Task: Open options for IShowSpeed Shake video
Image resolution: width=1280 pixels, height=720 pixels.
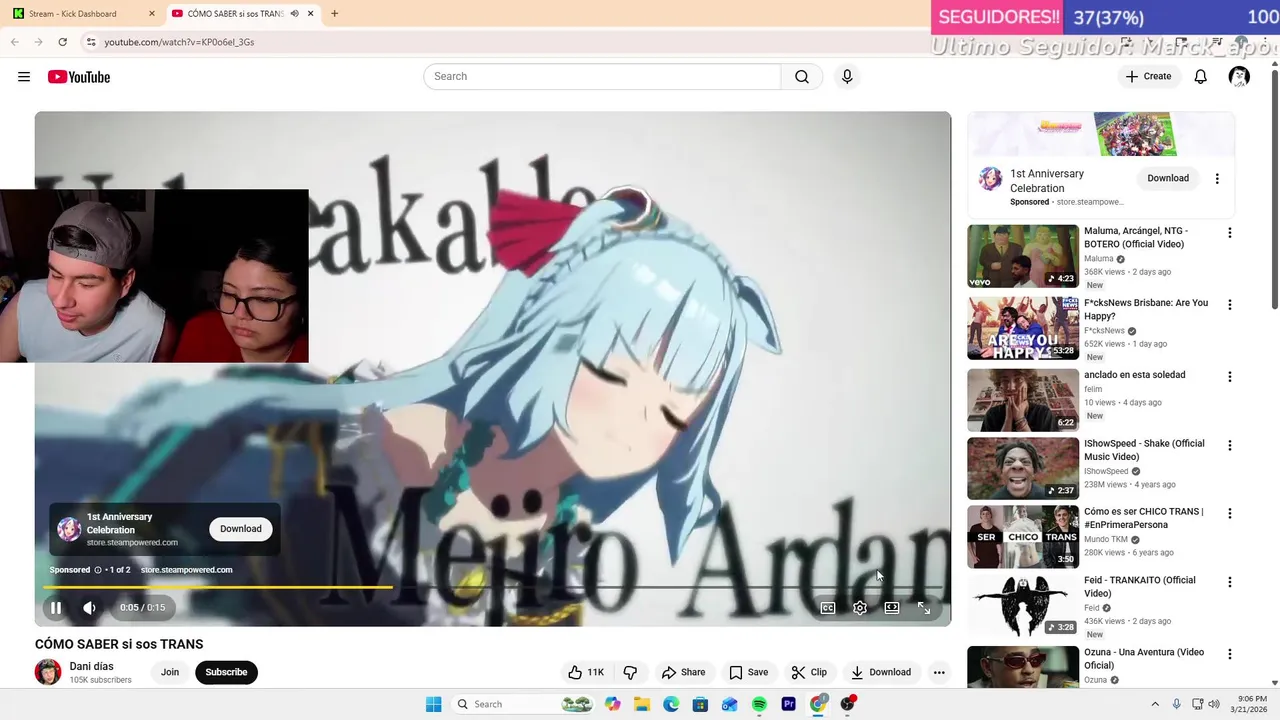Action: (x=1230, y=445)
